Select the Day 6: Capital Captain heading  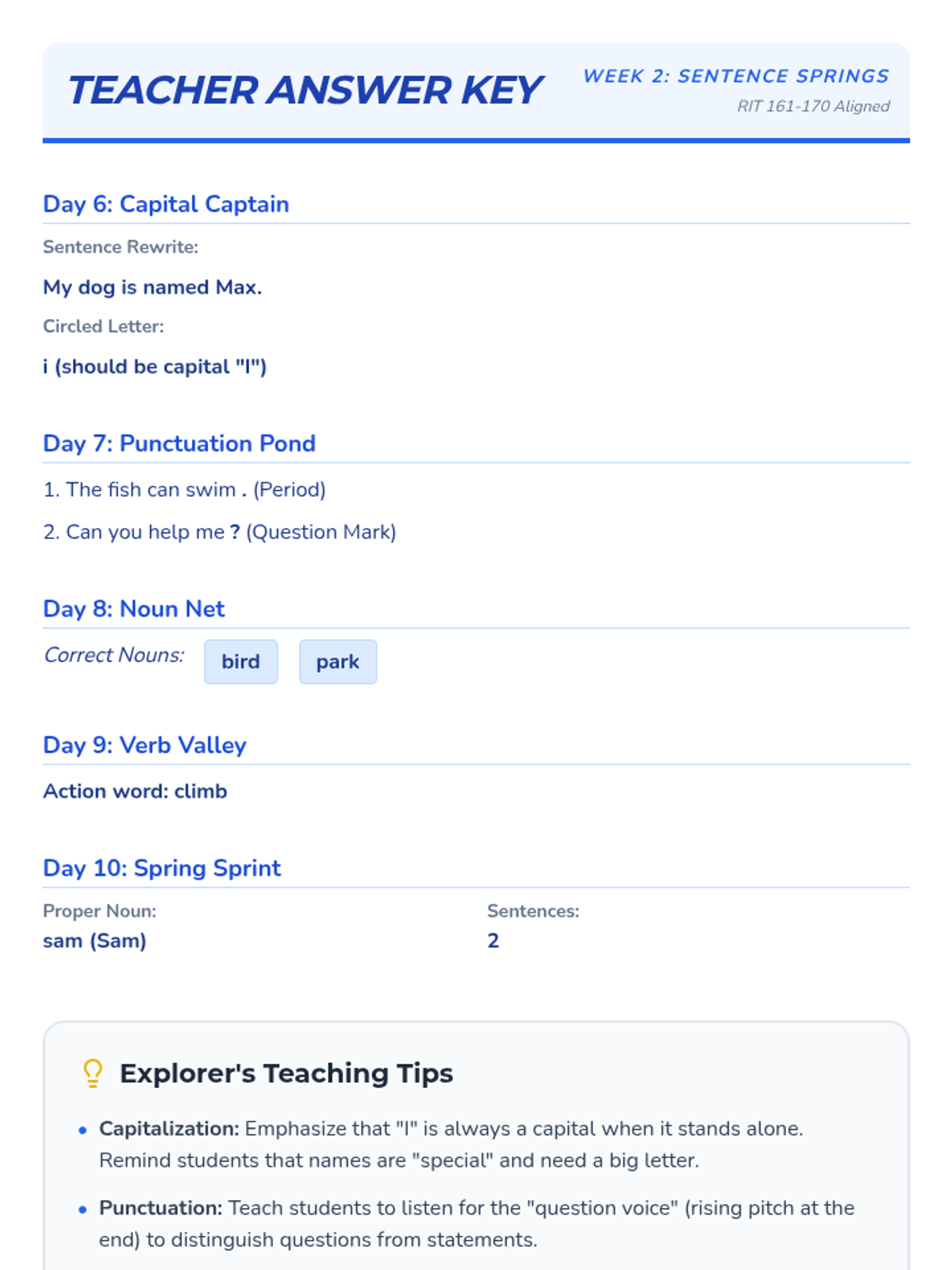tap(166, 204)
